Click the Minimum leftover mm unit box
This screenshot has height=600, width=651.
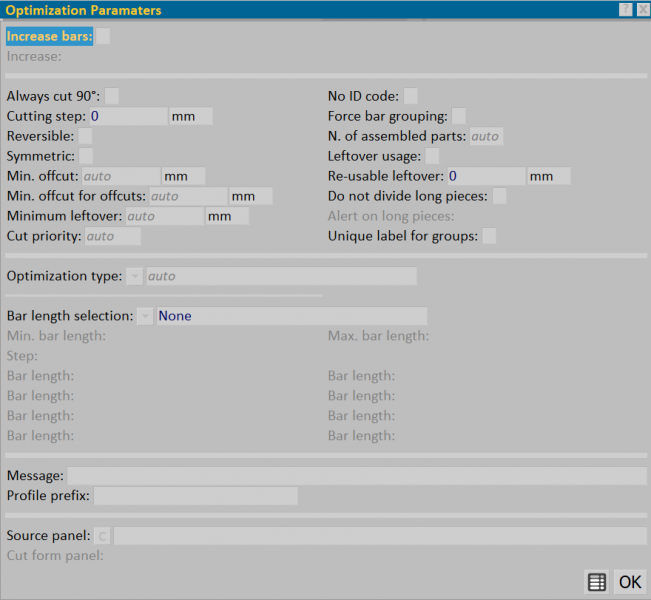tap(227, 216)
